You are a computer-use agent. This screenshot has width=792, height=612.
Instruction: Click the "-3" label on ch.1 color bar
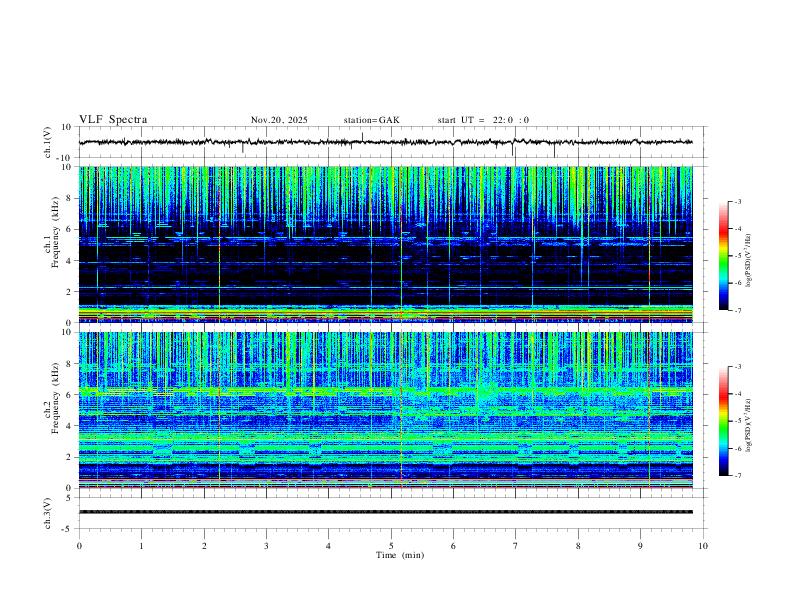738,201
